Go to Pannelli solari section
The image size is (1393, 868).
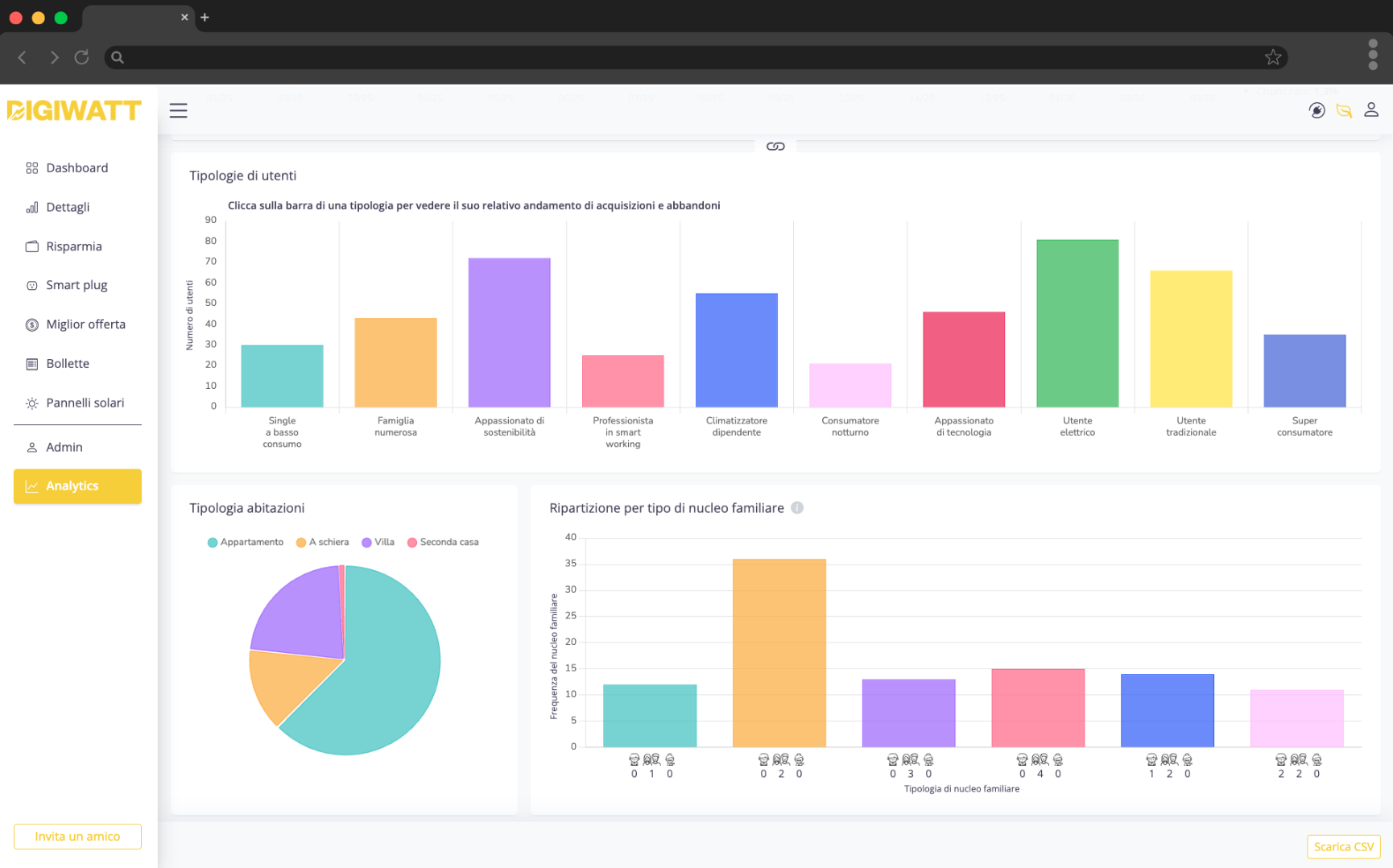(85, 403)
